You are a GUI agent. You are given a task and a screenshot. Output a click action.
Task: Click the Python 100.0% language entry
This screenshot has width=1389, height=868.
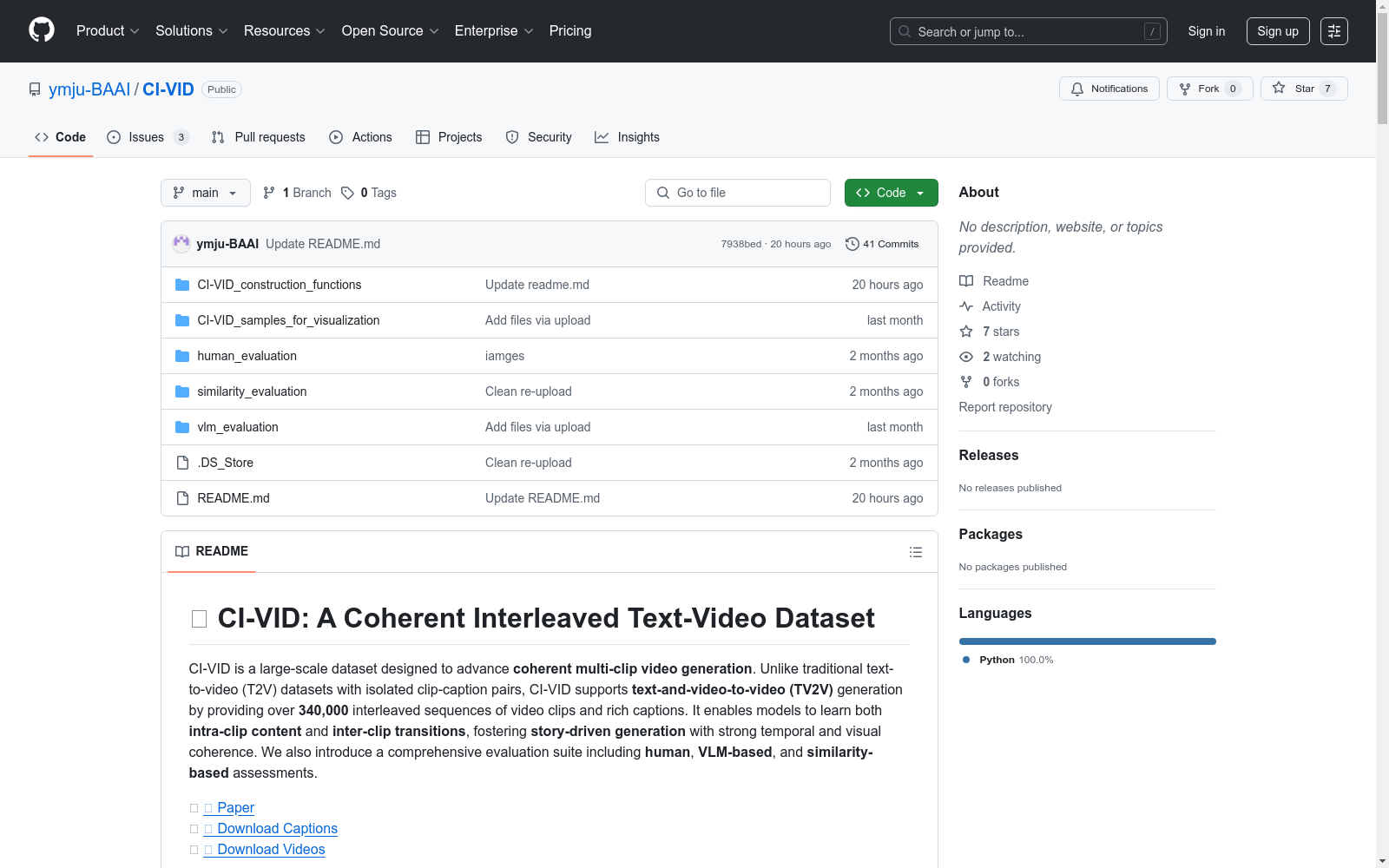point(1008,660)
